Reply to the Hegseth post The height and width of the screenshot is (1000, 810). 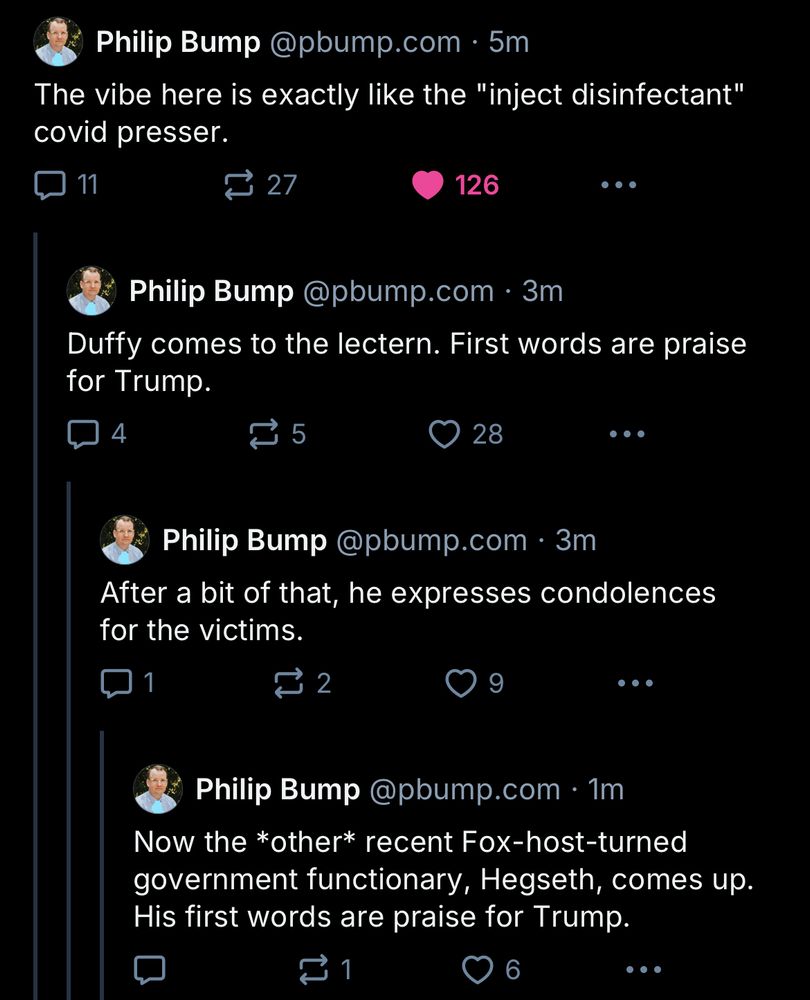[151, 968]
